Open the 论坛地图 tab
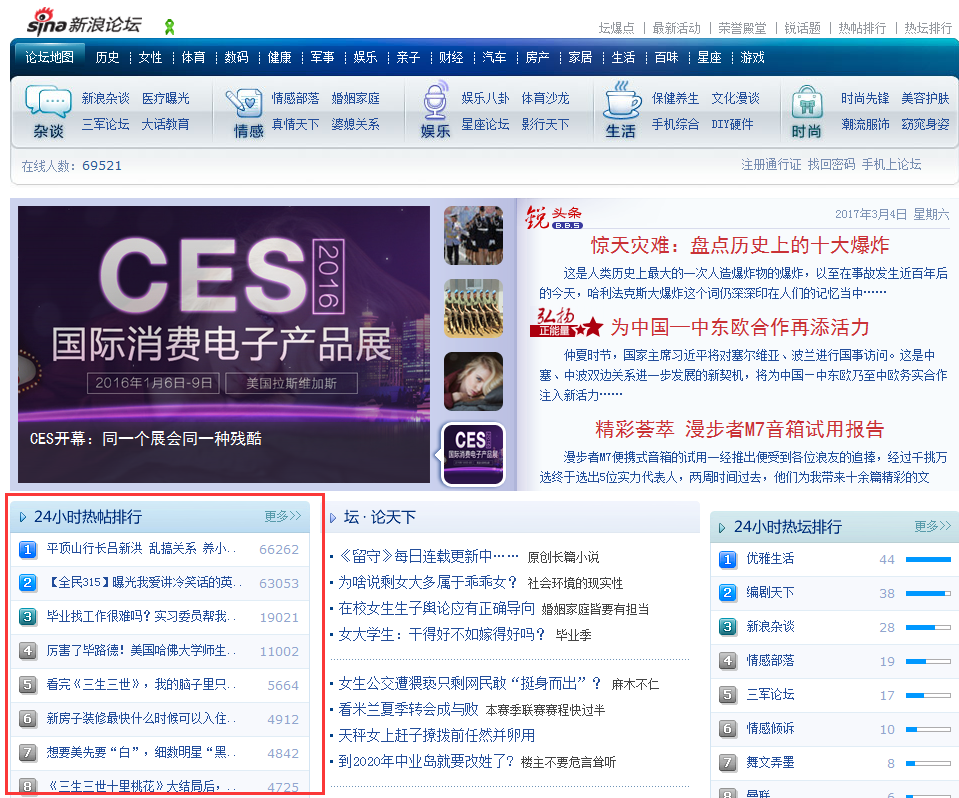The image size is (959, 798). tap(50, 57)
